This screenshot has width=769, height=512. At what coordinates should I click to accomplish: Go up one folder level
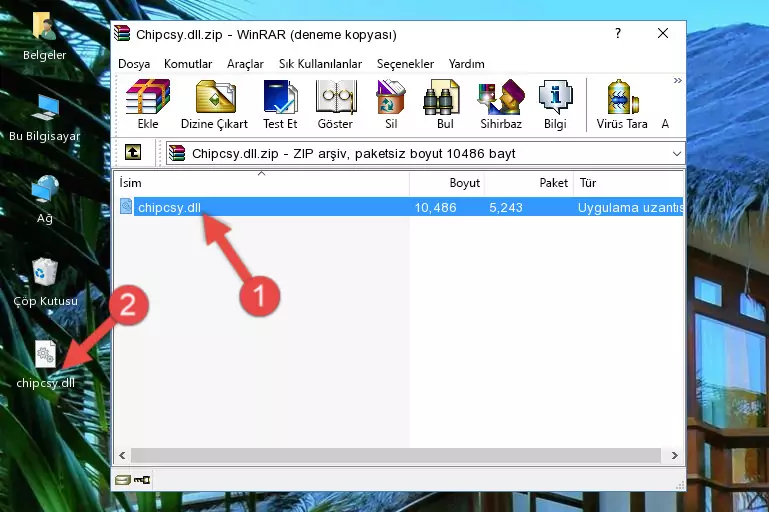coord(133,153)
